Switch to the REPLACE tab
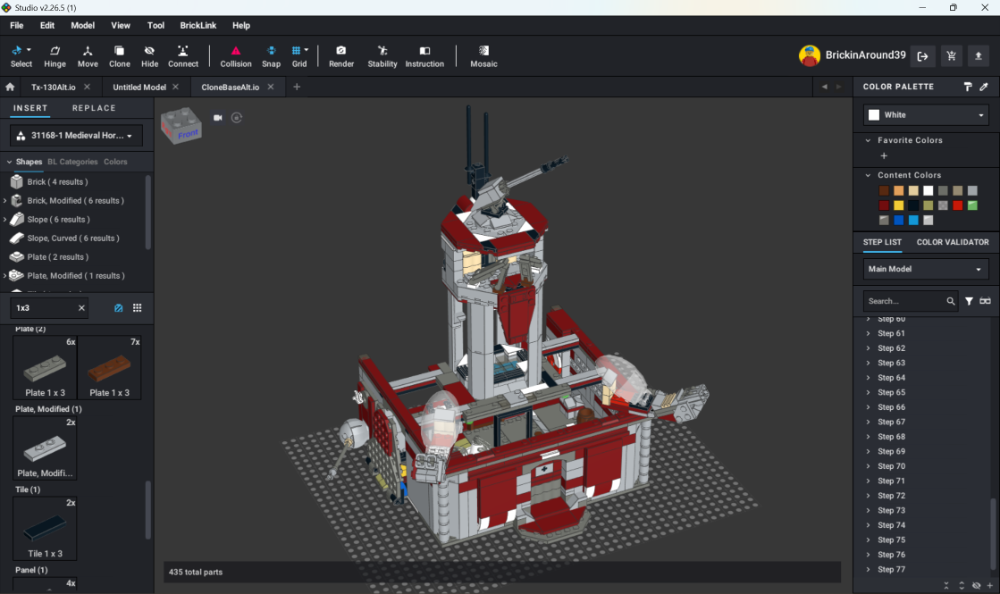Screen dimensions: 1000x594 (94, 108)
